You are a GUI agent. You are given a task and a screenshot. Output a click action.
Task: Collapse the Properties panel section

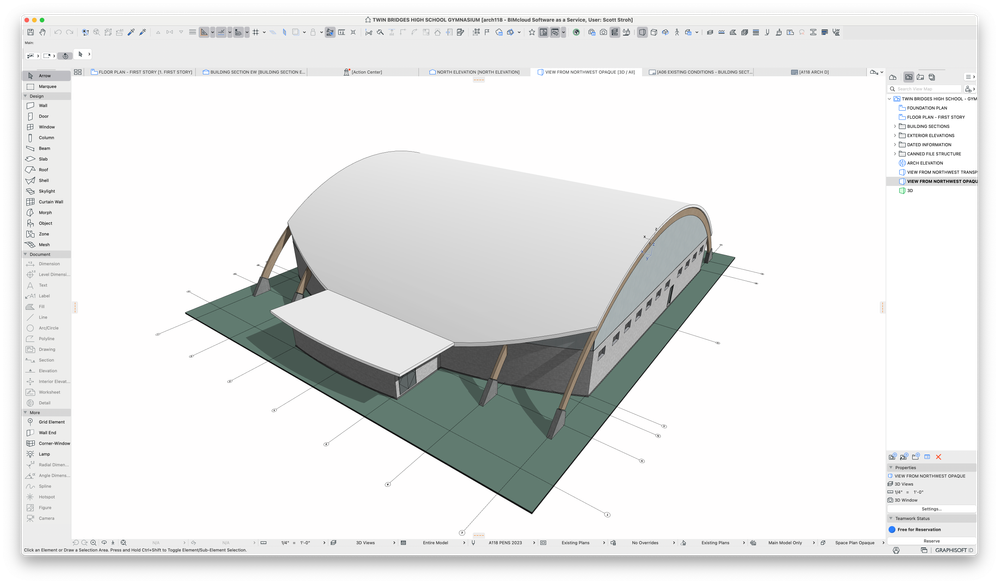(891, 467)
